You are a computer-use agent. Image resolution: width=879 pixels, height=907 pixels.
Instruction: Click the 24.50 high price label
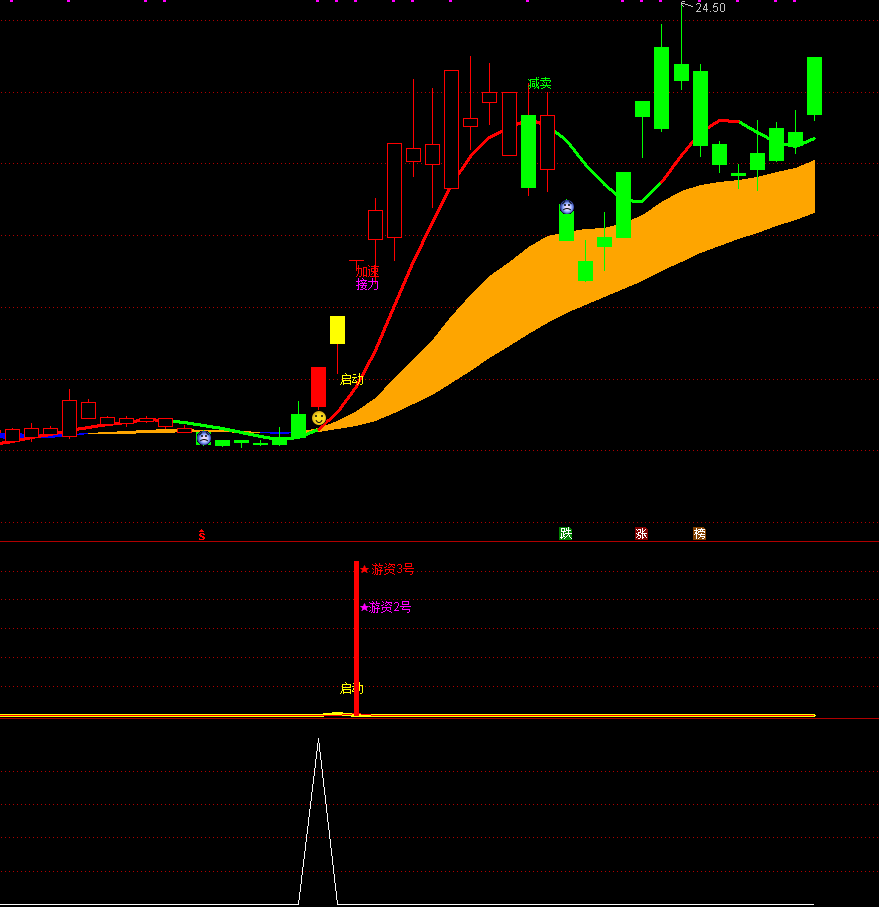coord(710,8)
